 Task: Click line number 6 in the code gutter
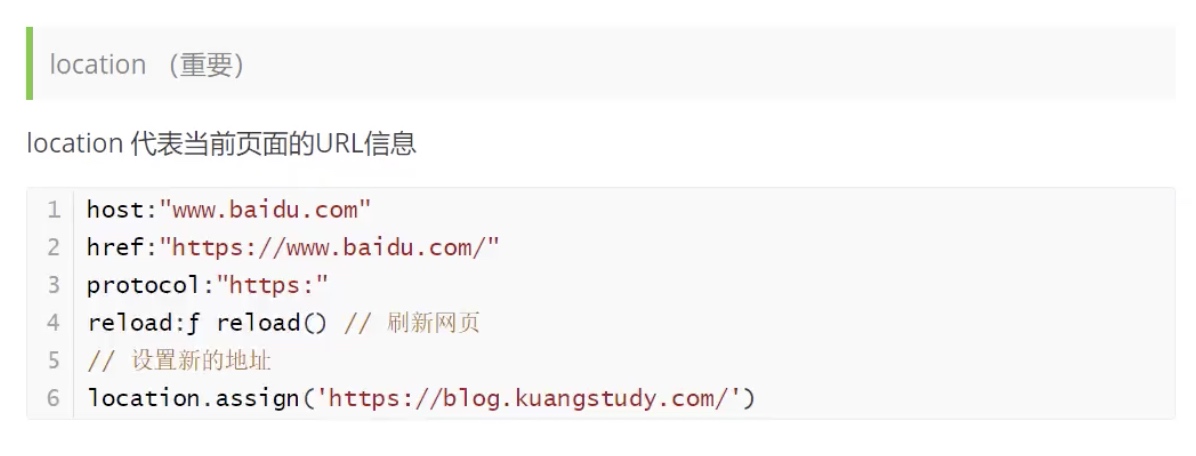pyautogui.click(x=53, y=398)
